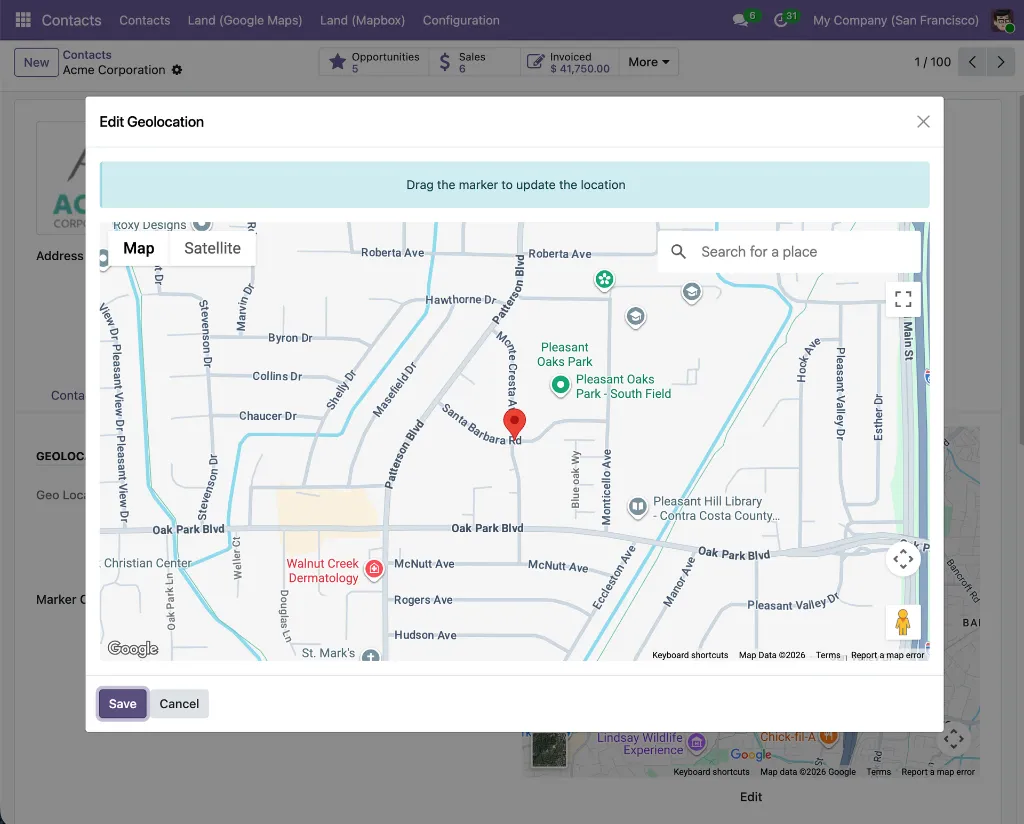This screenshot has height=824, width=1024.
Task: Go to next record arrow
Action: [1000, 62]
